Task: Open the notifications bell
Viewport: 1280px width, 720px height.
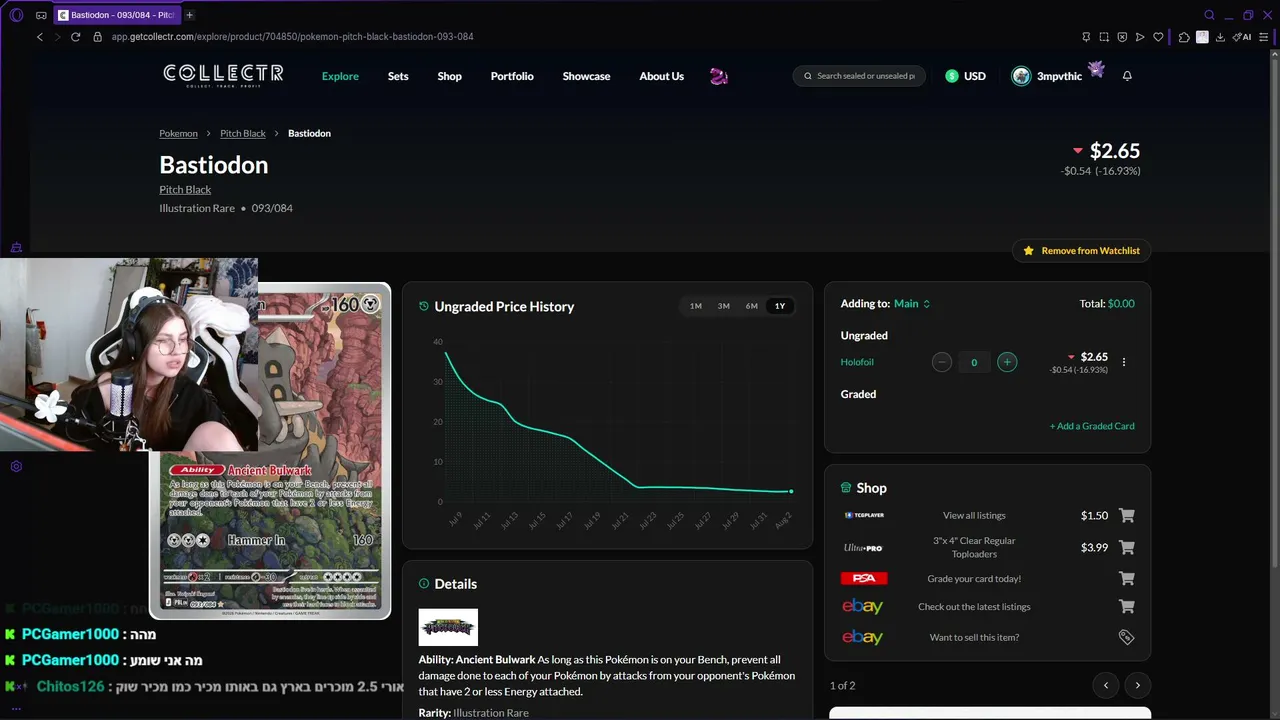Action: 1127,76
